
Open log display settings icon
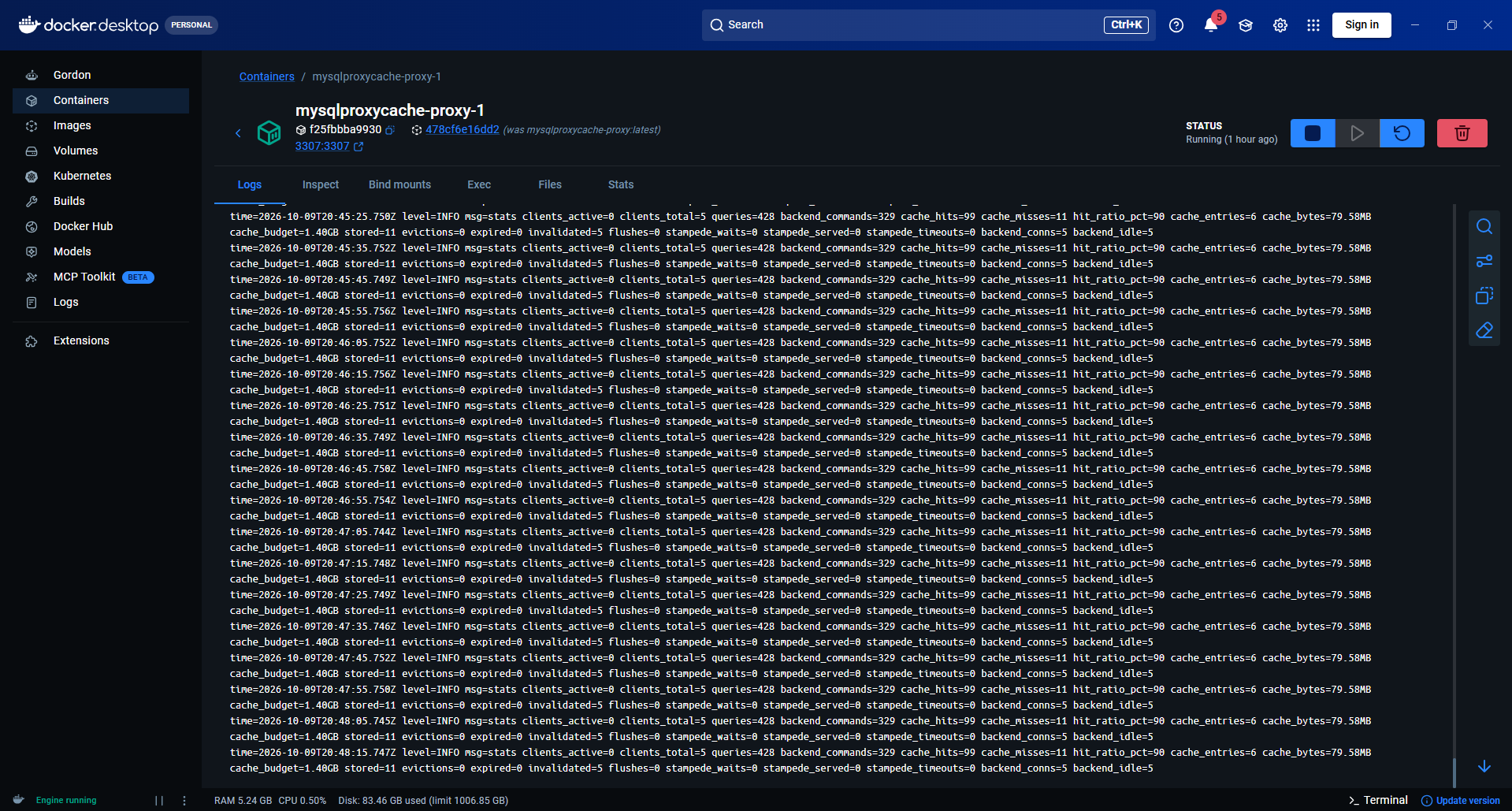coord(1484,262)
